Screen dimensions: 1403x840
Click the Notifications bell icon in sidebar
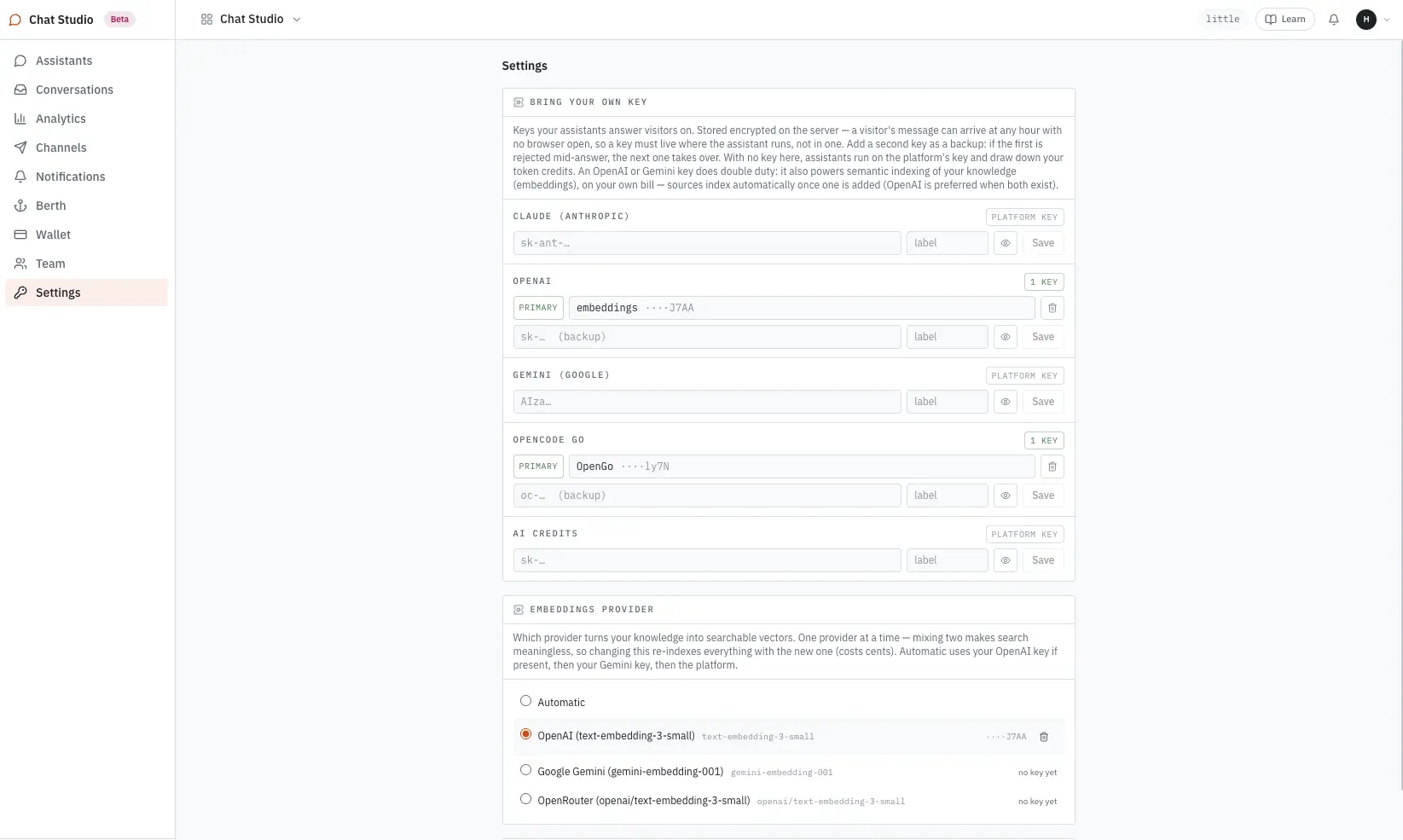point(20,177)
